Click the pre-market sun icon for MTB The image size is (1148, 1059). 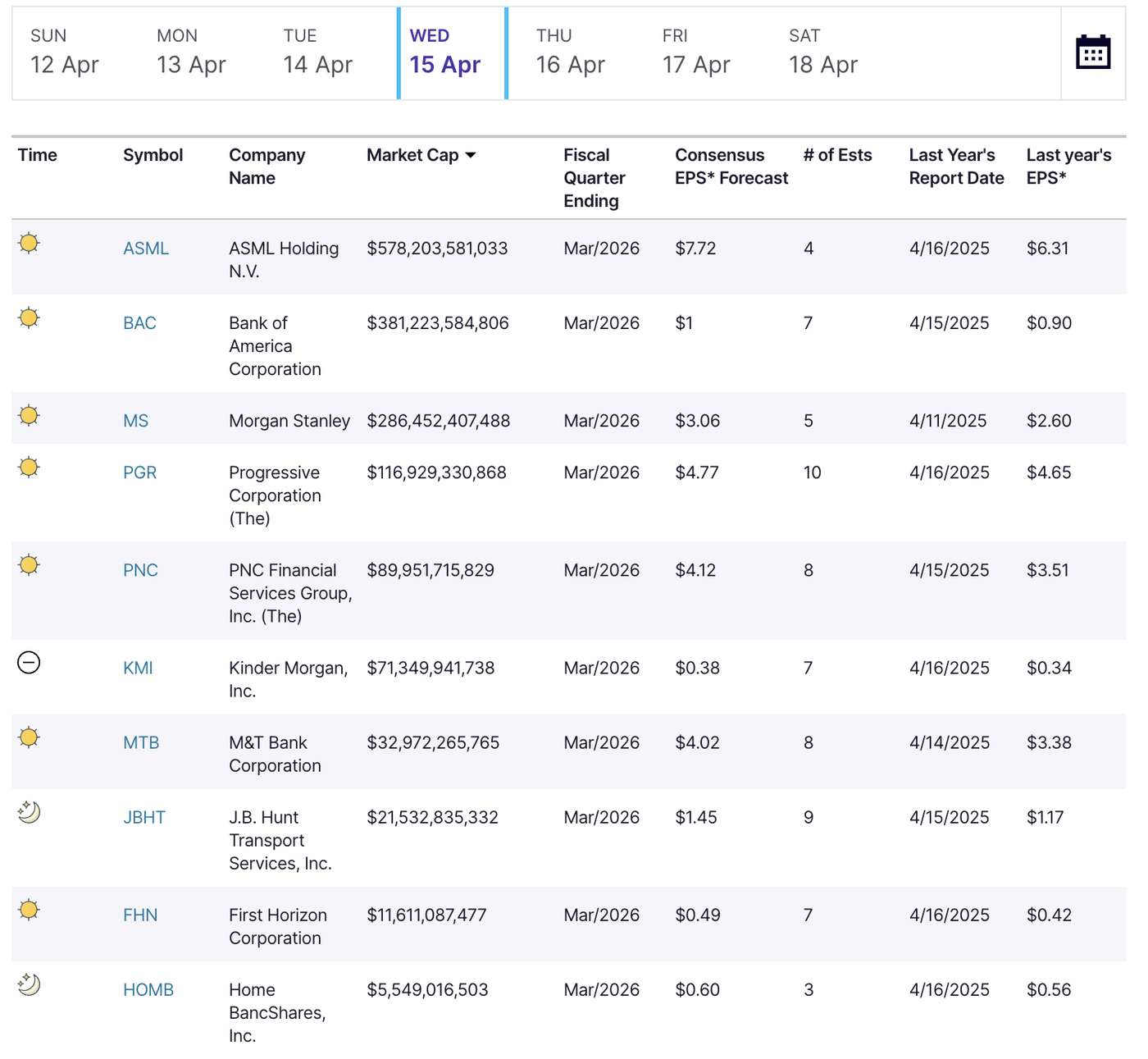(29, 737)
